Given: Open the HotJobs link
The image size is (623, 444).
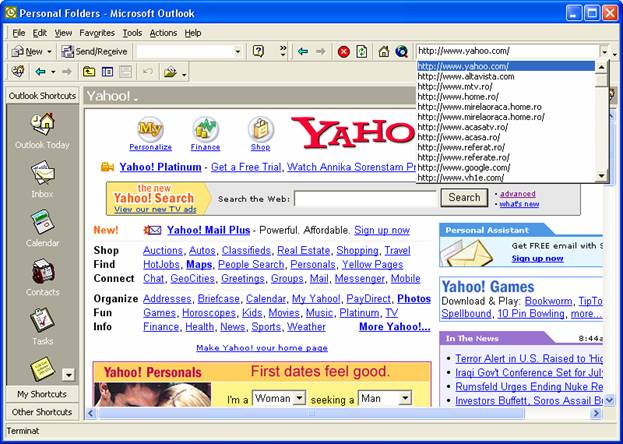Looking at the screenshot, I should 161,265.
